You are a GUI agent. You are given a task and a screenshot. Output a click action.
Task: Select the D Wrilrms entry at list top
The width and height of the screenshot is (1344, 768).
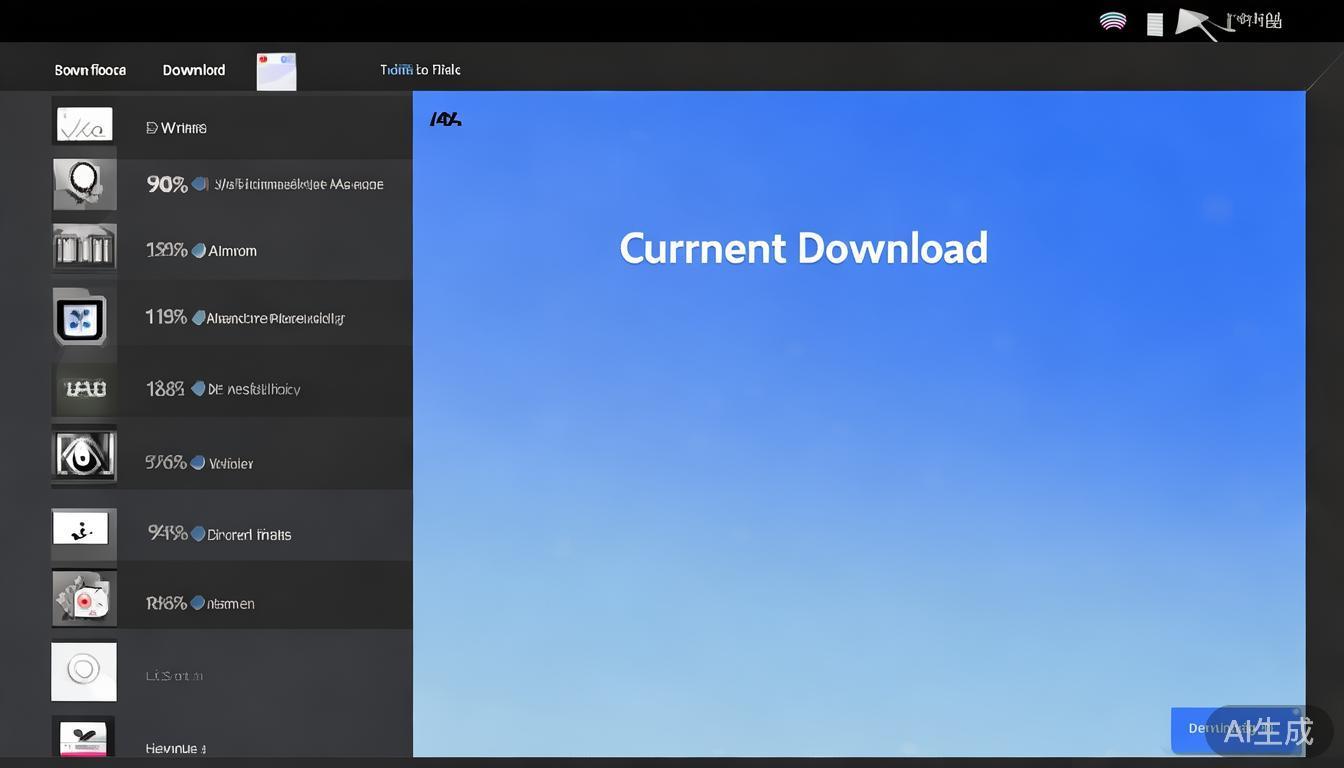(x=176, y=128)
